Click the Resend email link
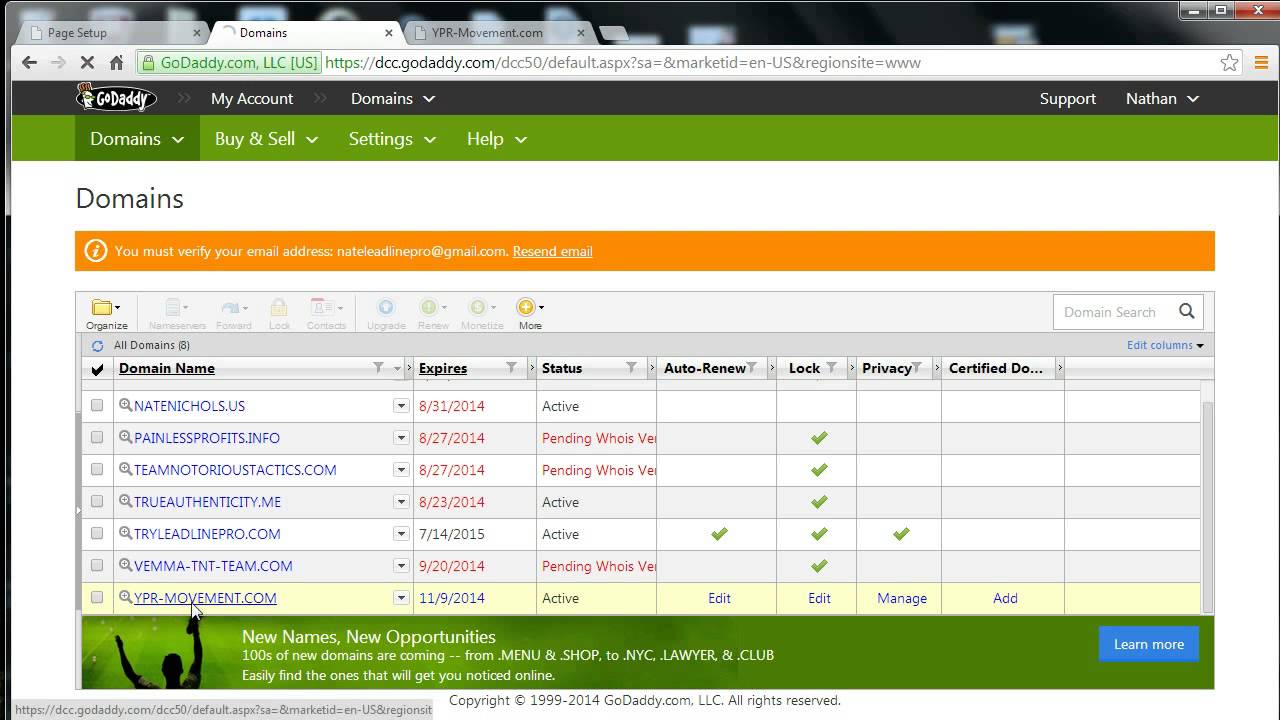Image resolution: width=1280 pixels, height=720 pixels. (x=552, y=251)
